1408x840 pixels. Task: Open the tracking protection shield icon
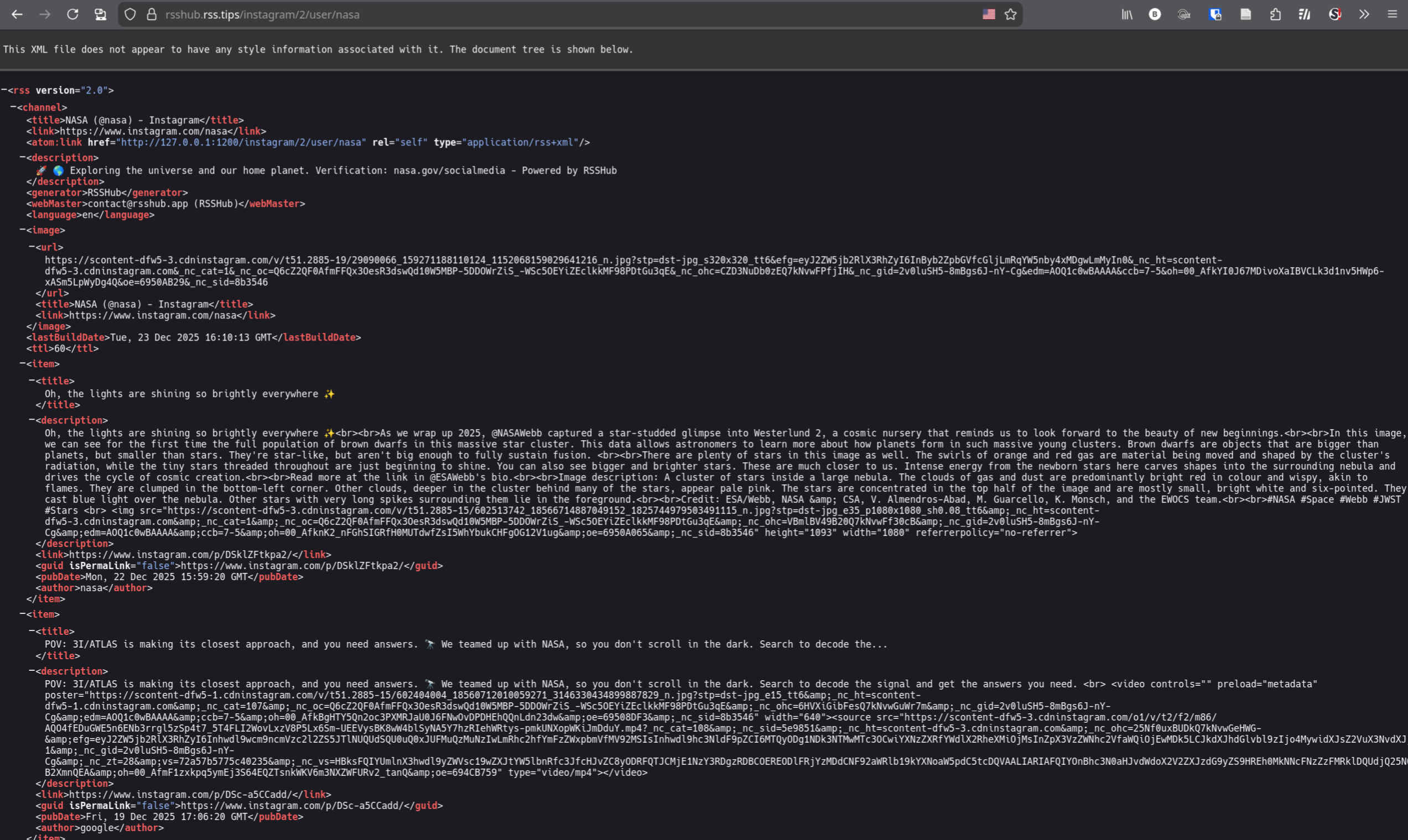click(x=130, y=15)
